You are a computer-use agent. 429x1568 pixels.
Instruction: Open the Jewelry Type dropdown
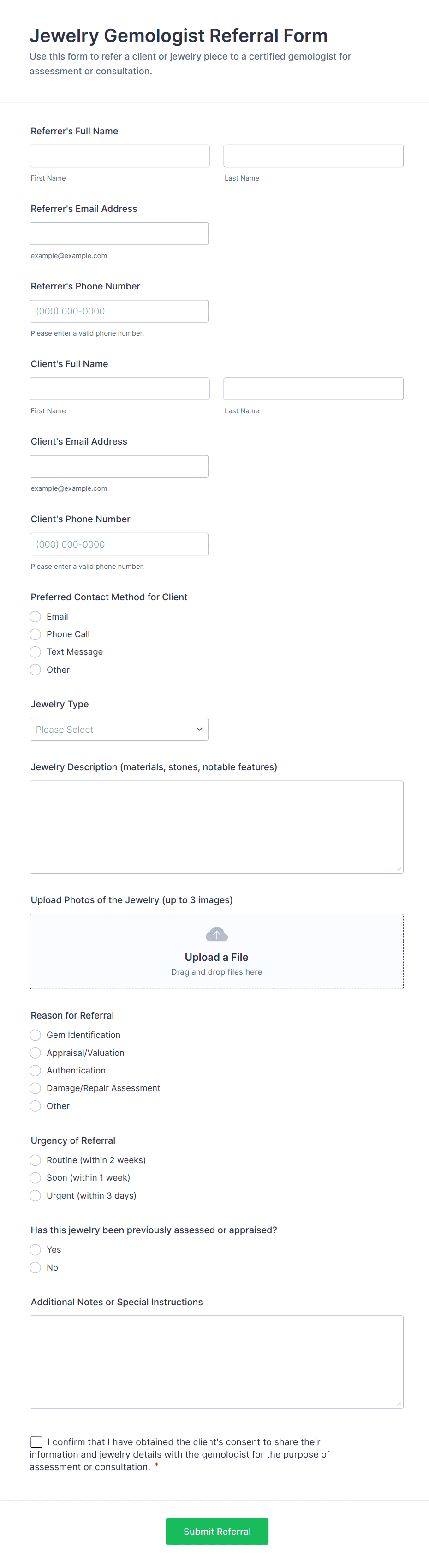(x=119, y=729)
